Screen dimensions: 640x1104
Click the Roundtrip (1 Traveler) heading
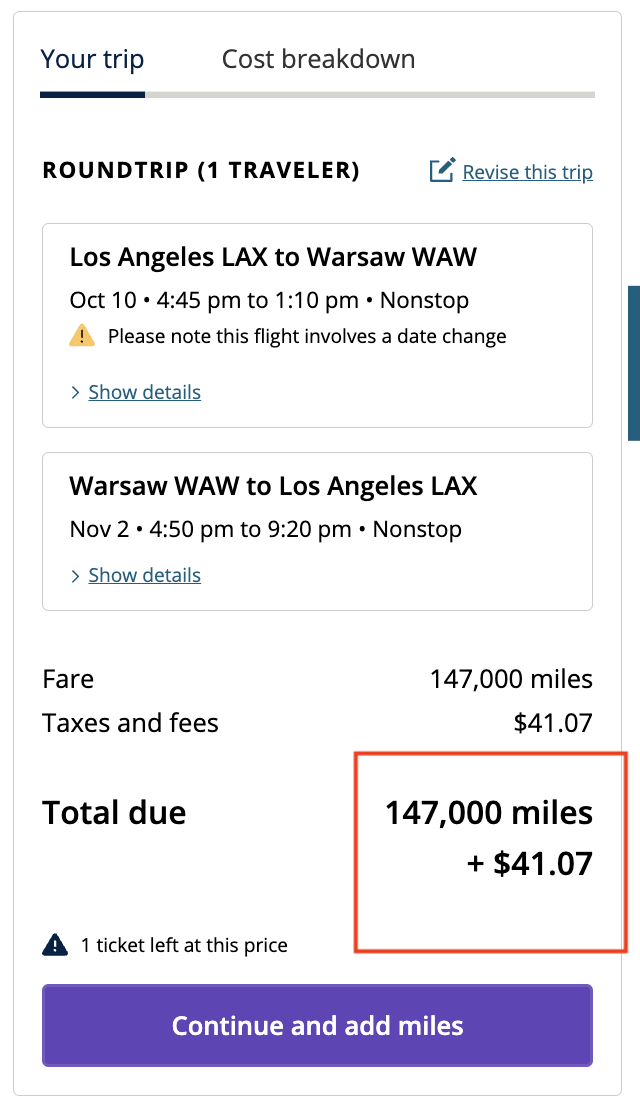(x=201, y=170)
